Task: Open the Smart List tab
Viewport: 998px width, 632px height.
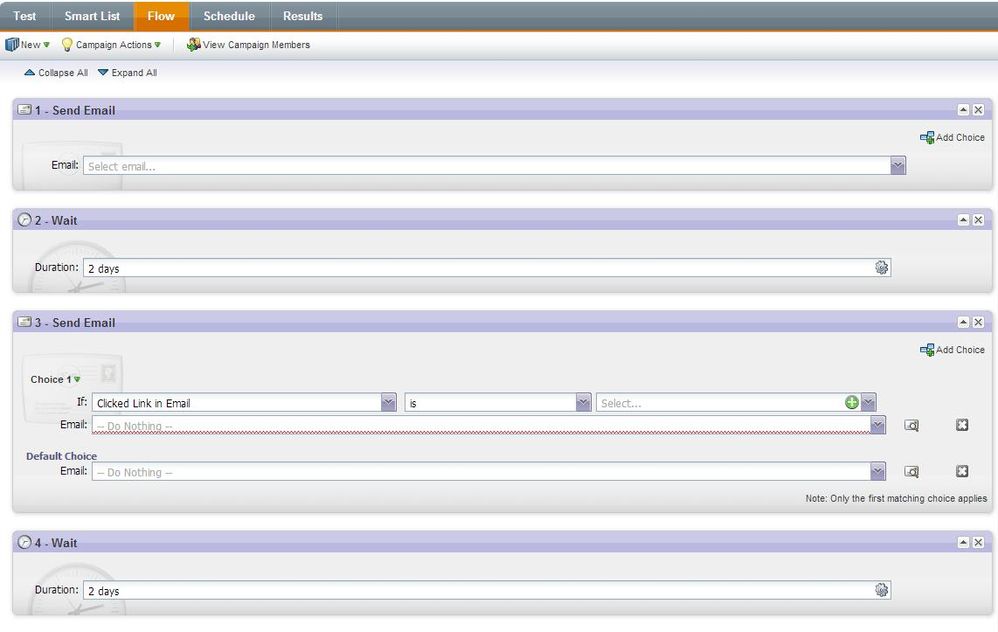Action: (x=92, y=16)
